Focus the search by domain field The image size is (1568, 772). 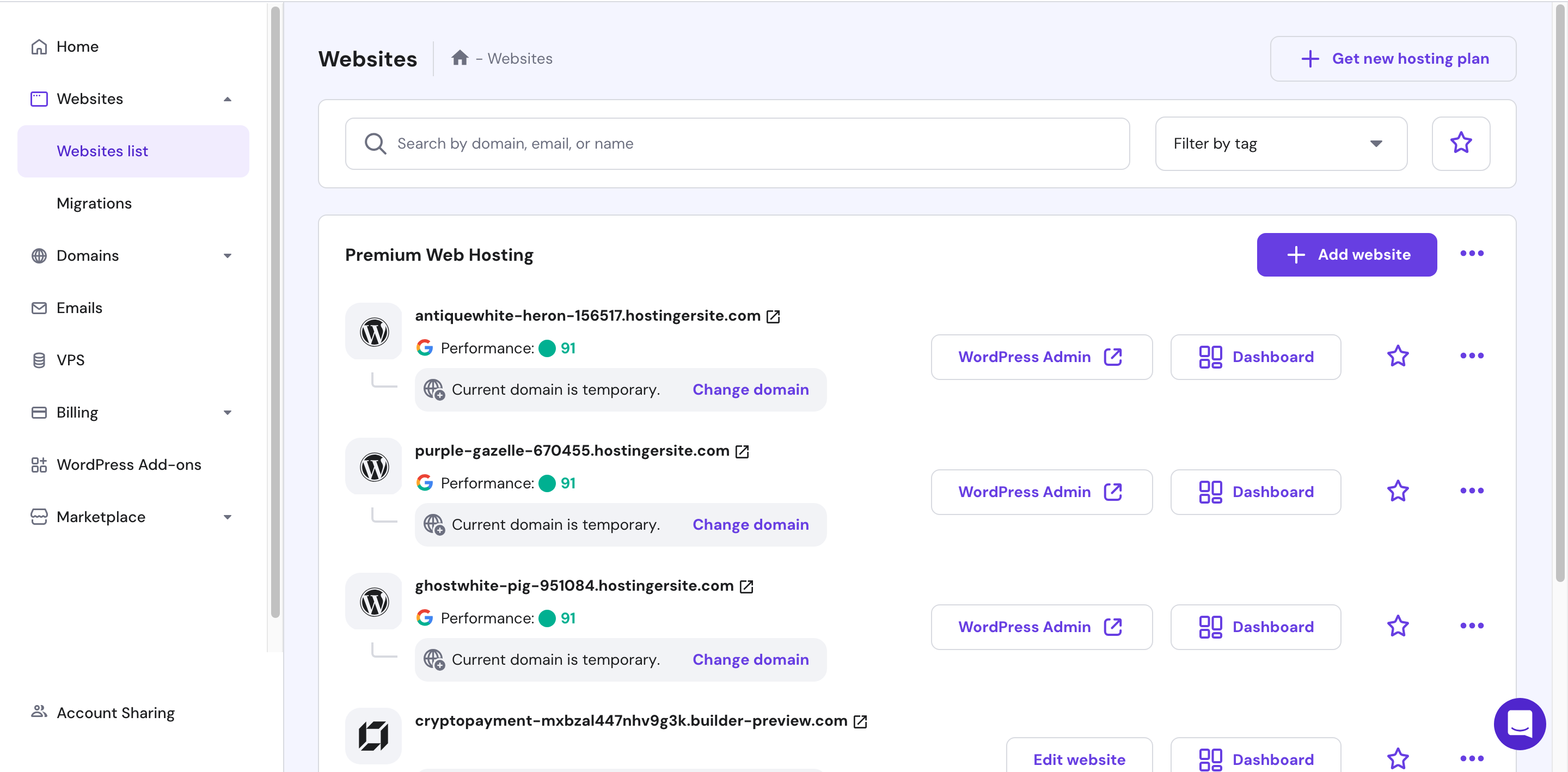737,144
